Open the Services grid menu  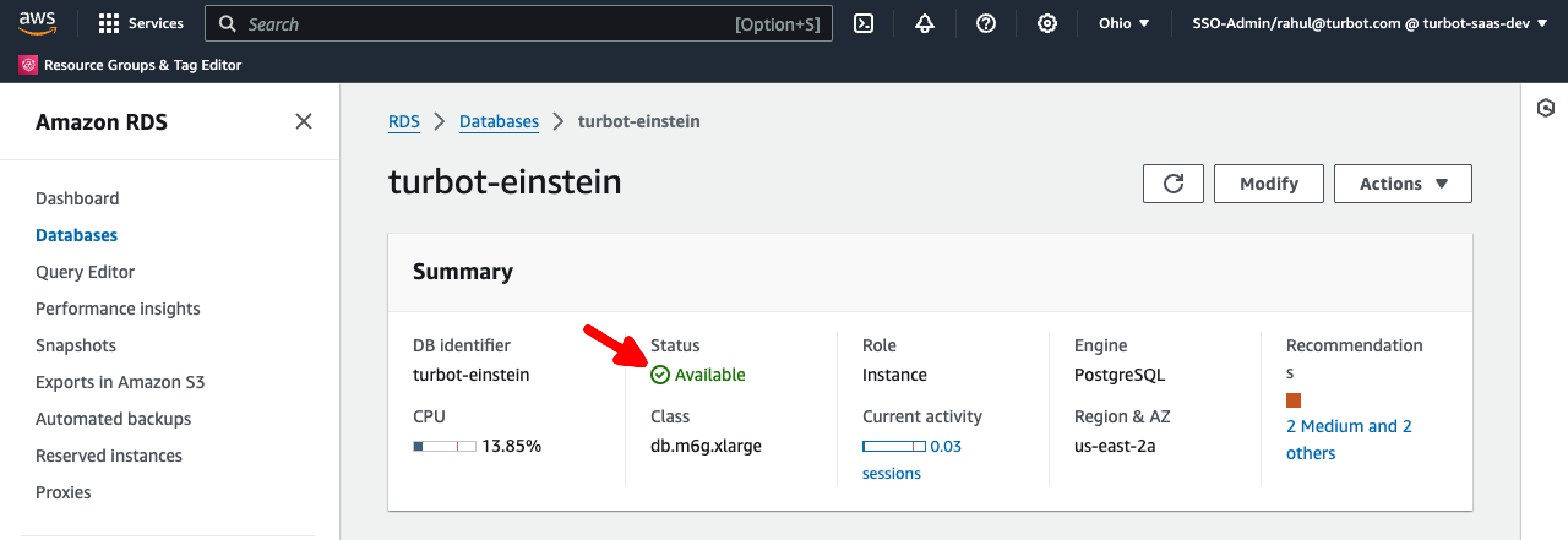(x=108, y=23)
